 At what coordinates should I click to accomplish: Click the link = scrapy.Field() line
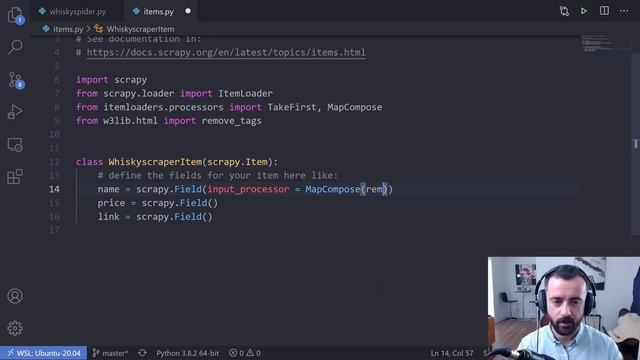pos(155,217)
